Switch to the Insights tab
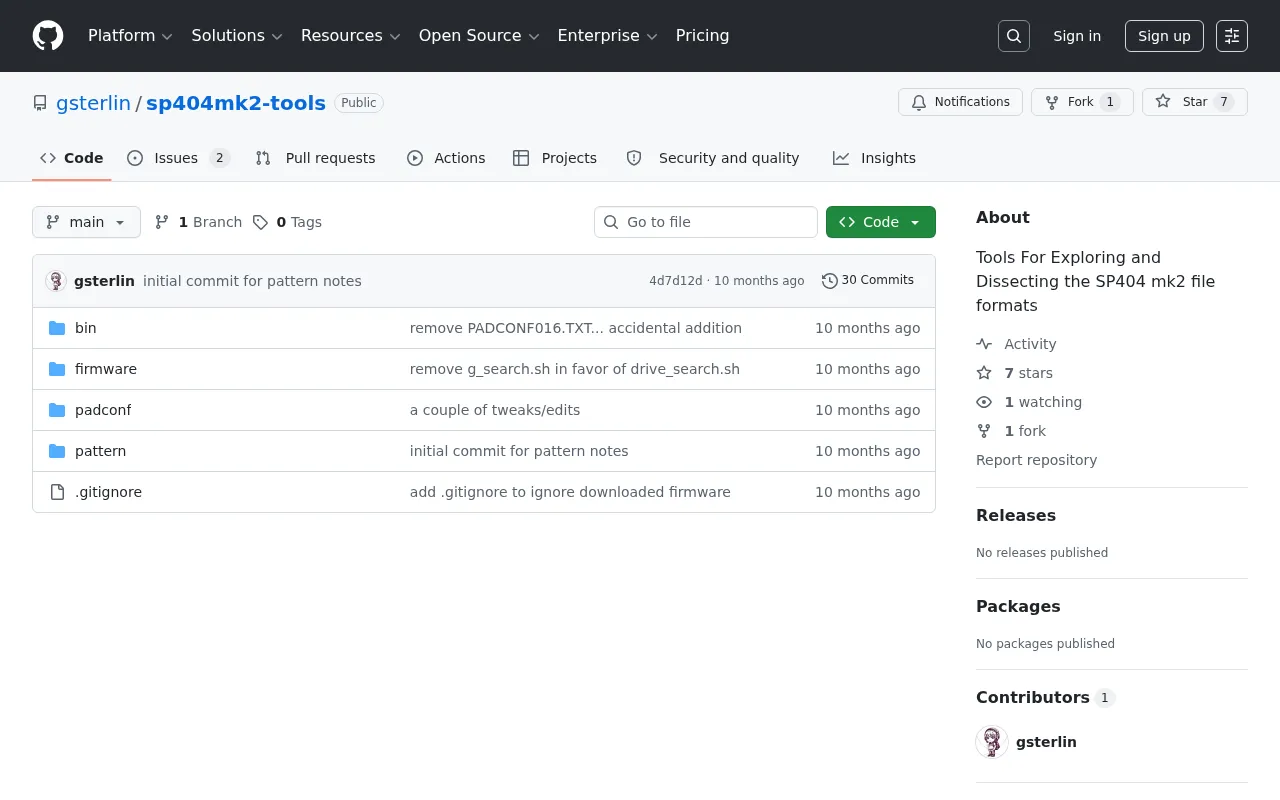This screenshot has height=800, width=1280. click(874, 158)
